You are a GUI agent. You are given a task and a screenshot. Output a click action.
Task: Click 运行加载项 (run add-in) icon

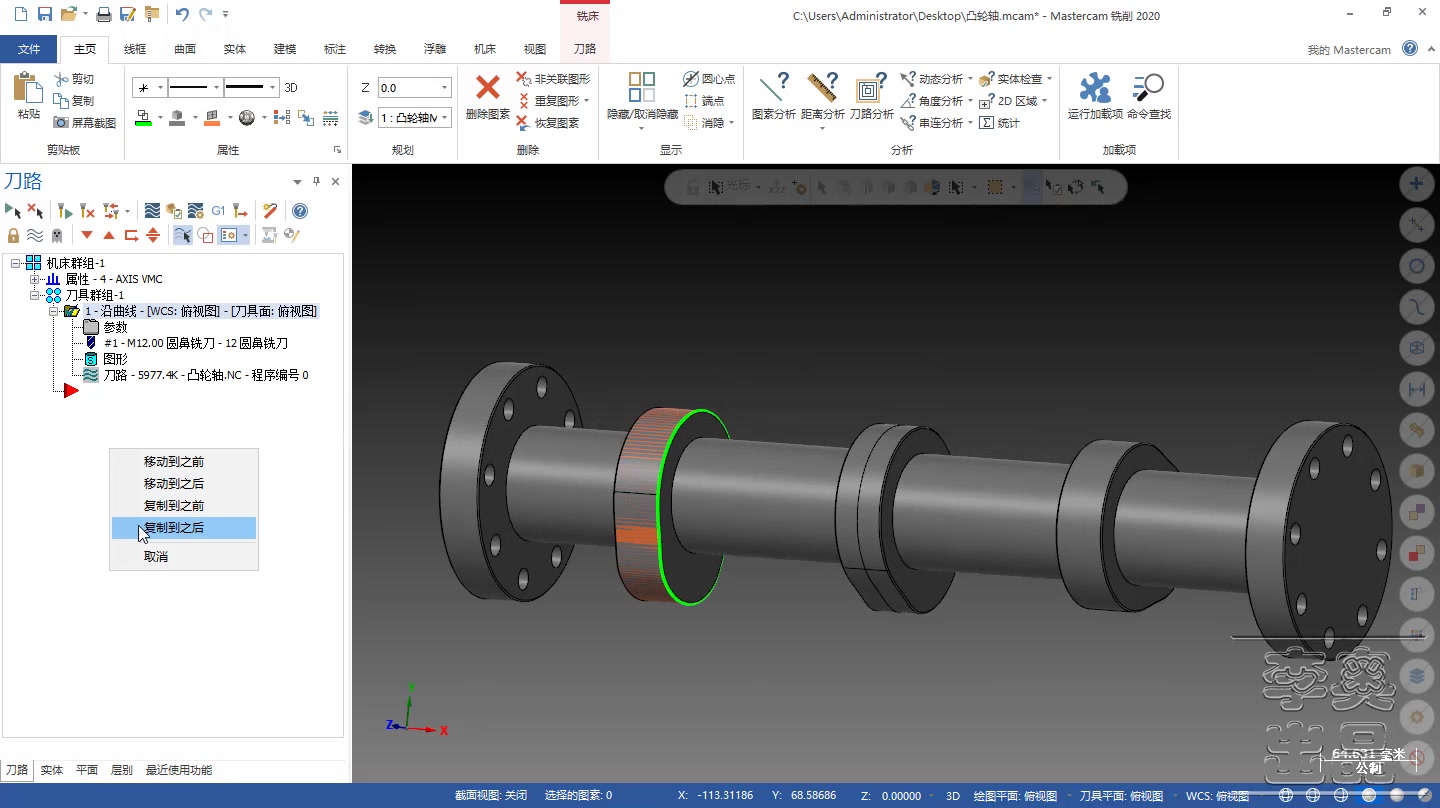click(x=1095, y=87)
